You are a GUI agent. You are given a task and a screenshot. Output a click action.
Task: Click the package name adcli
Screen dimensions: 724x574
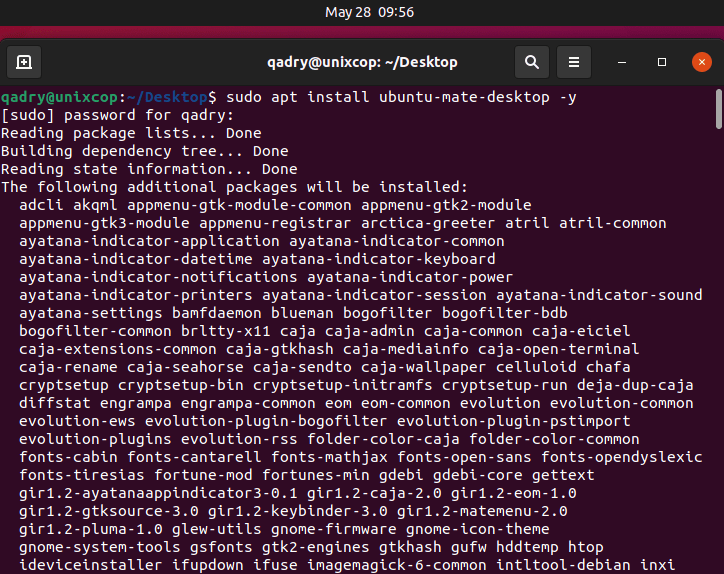click(x=41, y=205)
